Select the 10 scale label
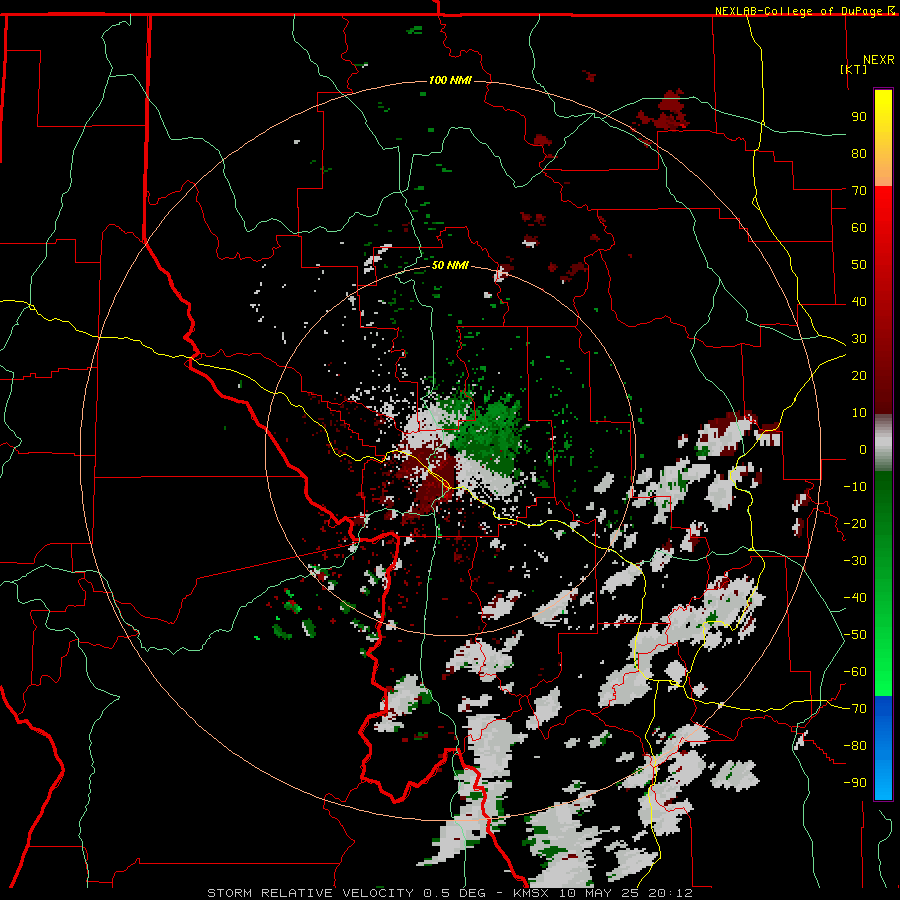This screenshot has width=900, height=900. click(x=859, y=413)
